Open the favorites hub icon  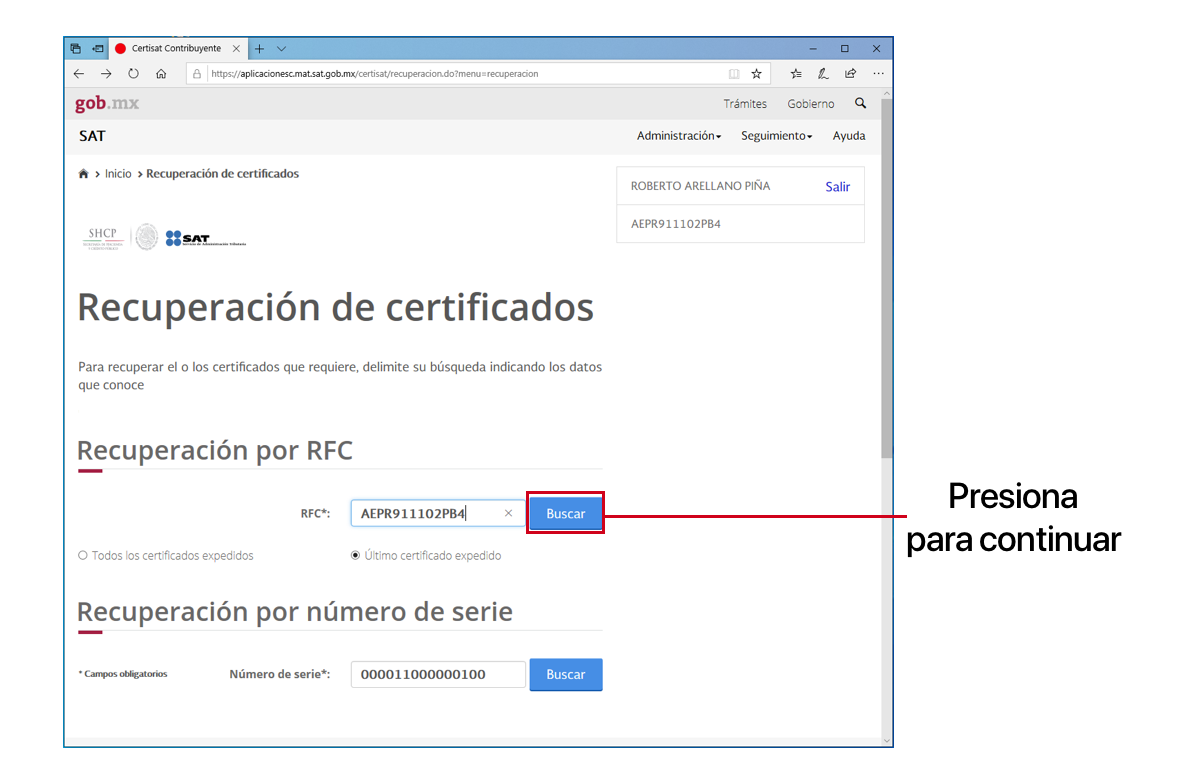pos(796,74)
